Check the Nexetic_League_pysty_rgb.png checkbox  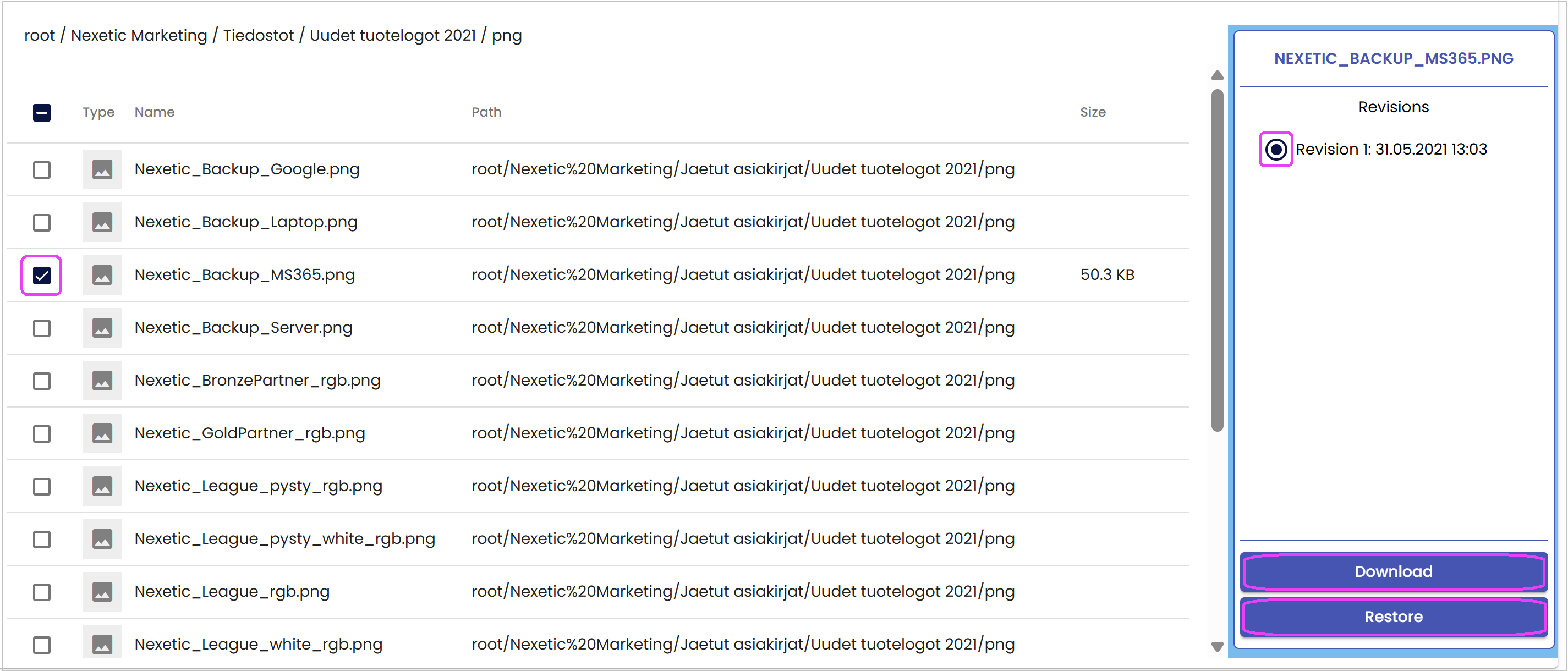coord(41,487)
